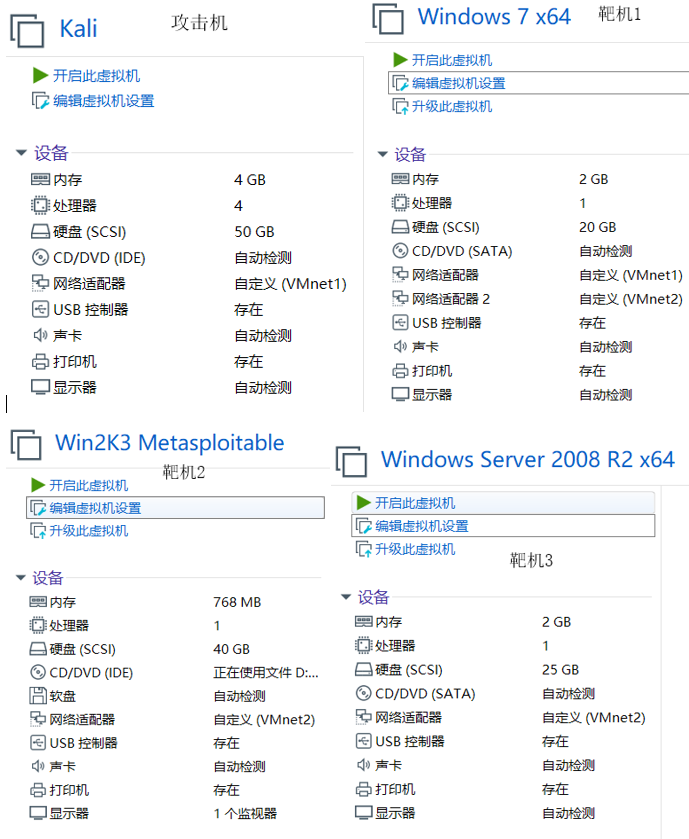Click the Win2K3 Metasploitable VM icon
This screenshot has height=839, width=689.
click(x=26, y=445)
